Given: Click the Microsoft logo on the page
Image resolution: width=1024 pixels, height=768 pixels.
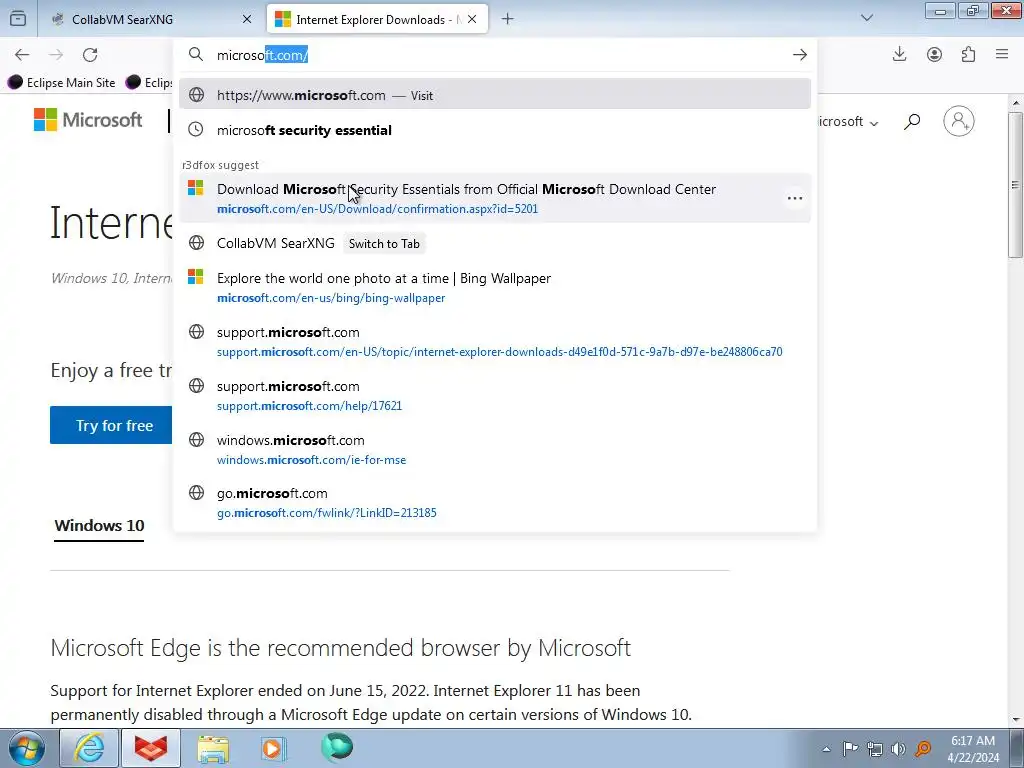Looking at the screenshot, I should 88,120.
